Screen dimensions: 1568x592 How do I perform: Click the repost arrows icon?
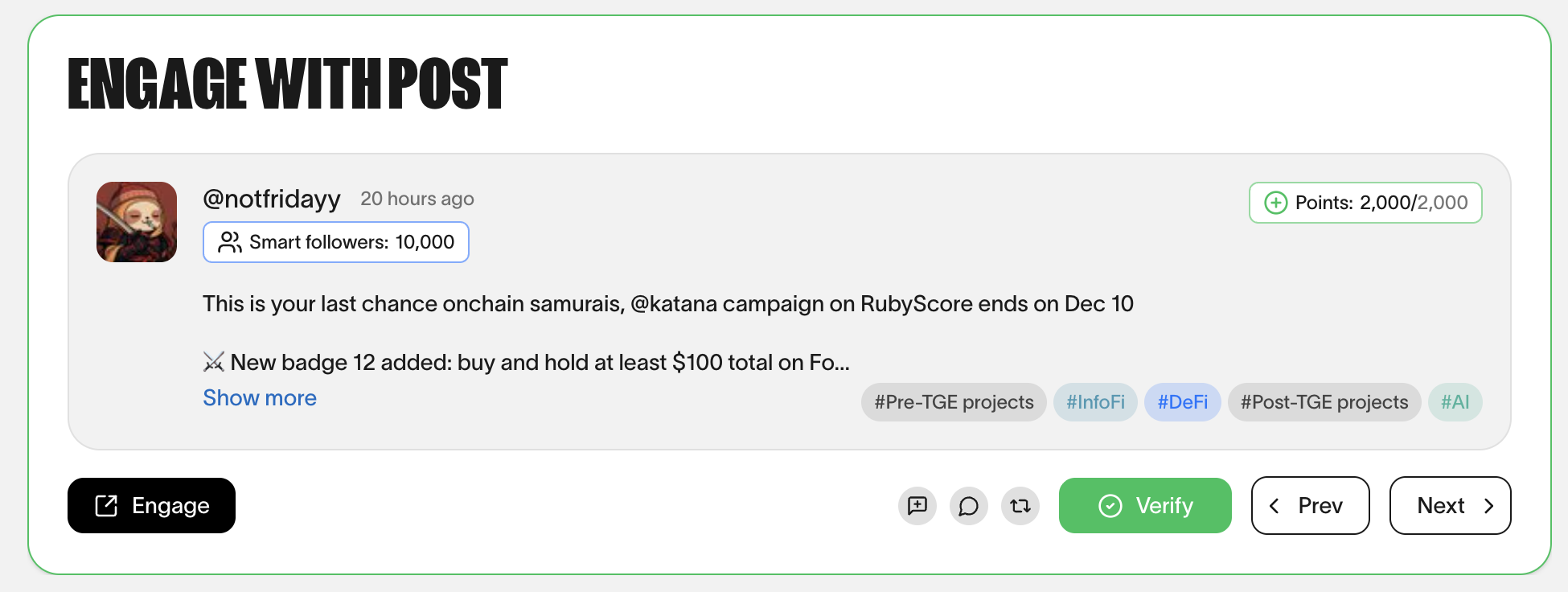(1020, 506)
